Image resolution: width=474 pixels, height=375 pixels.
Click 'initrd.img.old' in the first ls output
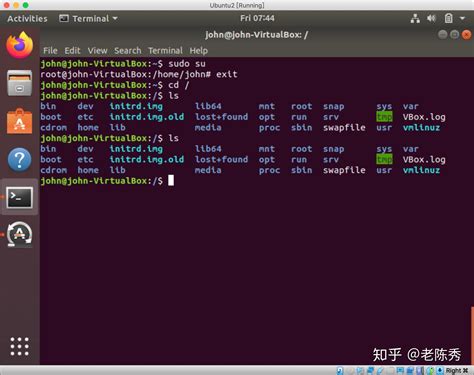[x=147, y=117]
